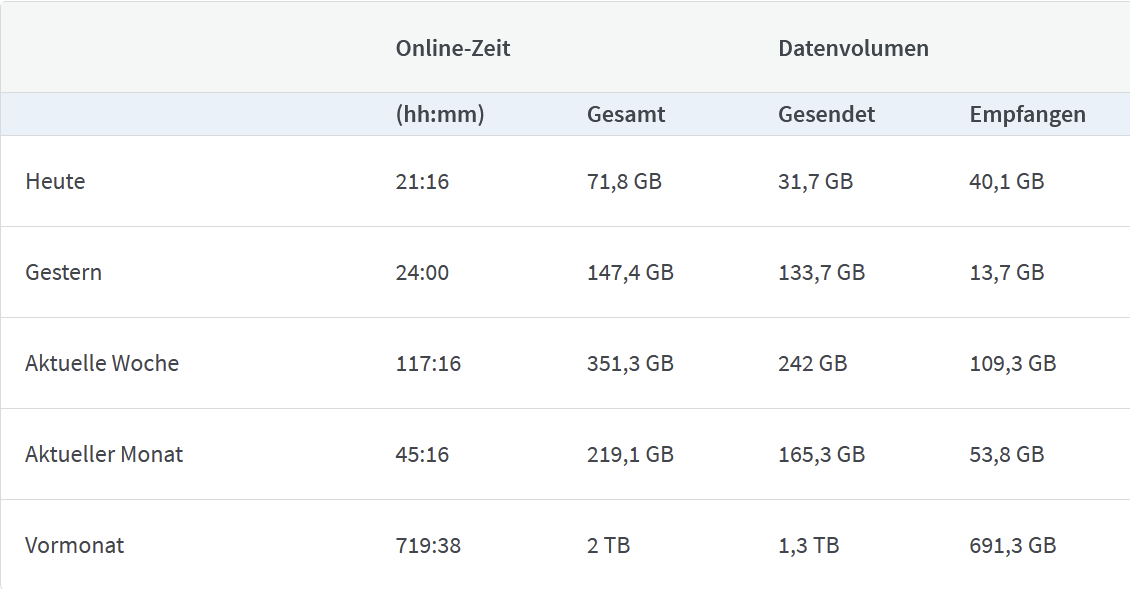Select the 2 TB total for Vormonat
1130x589 pixels.
(608, 545)
